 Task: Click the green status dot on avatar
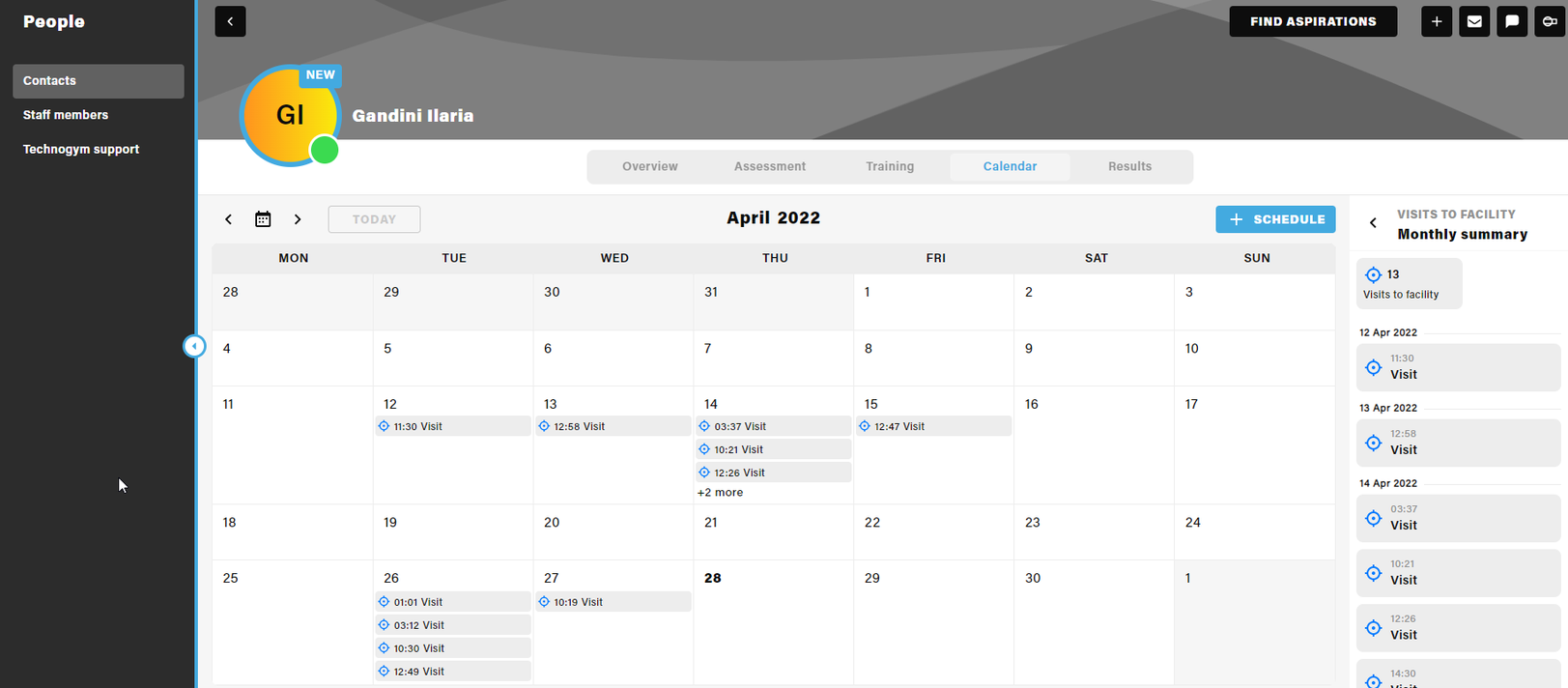(325, 150)
